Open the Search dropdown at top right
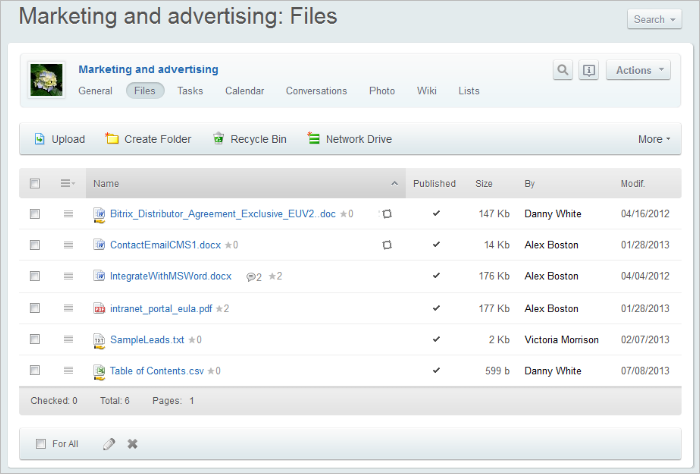This screenshot has width=700, height=474. 654,19
